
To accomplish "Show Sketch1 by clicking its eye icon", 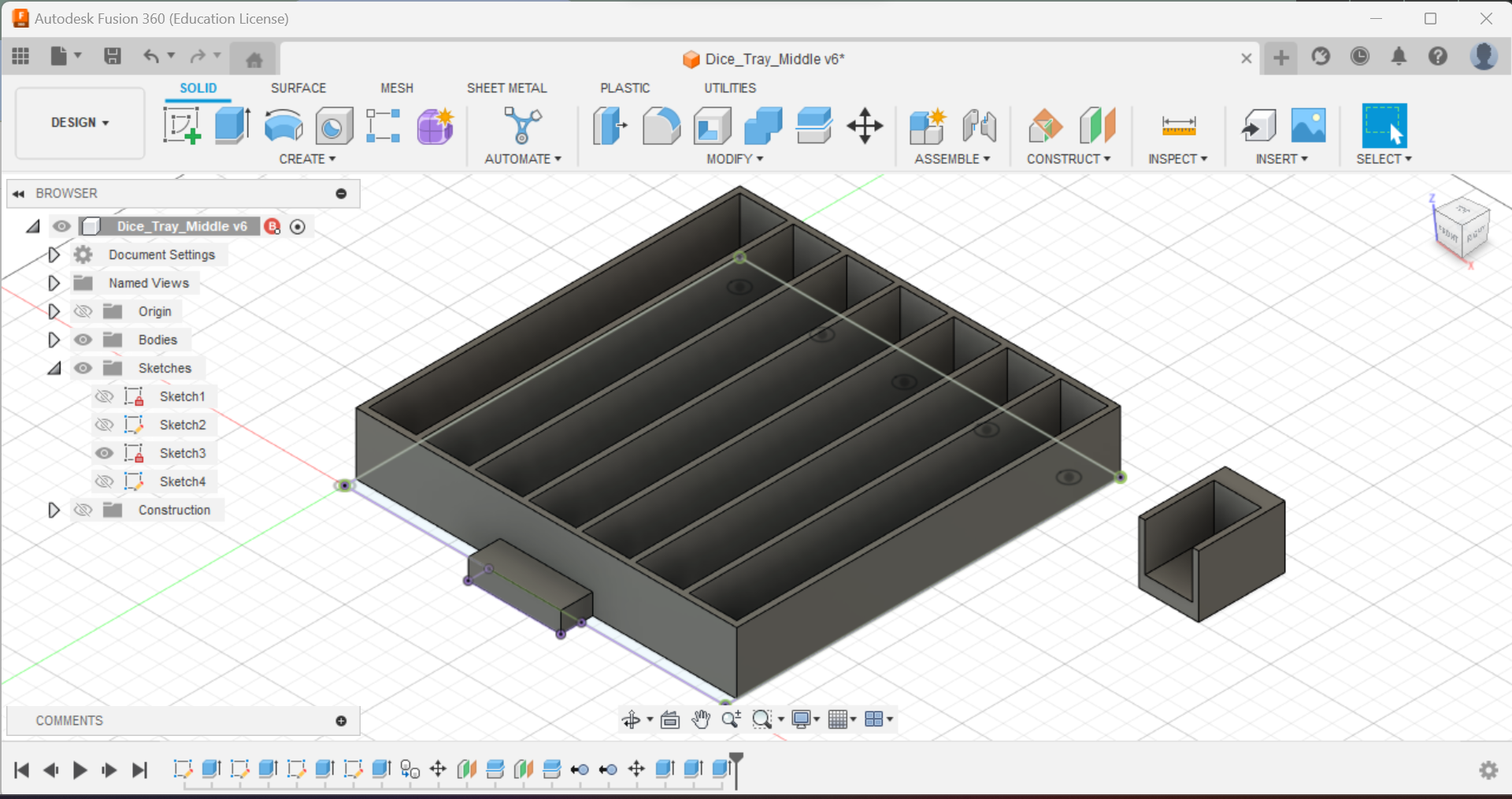I will [104, 396].
